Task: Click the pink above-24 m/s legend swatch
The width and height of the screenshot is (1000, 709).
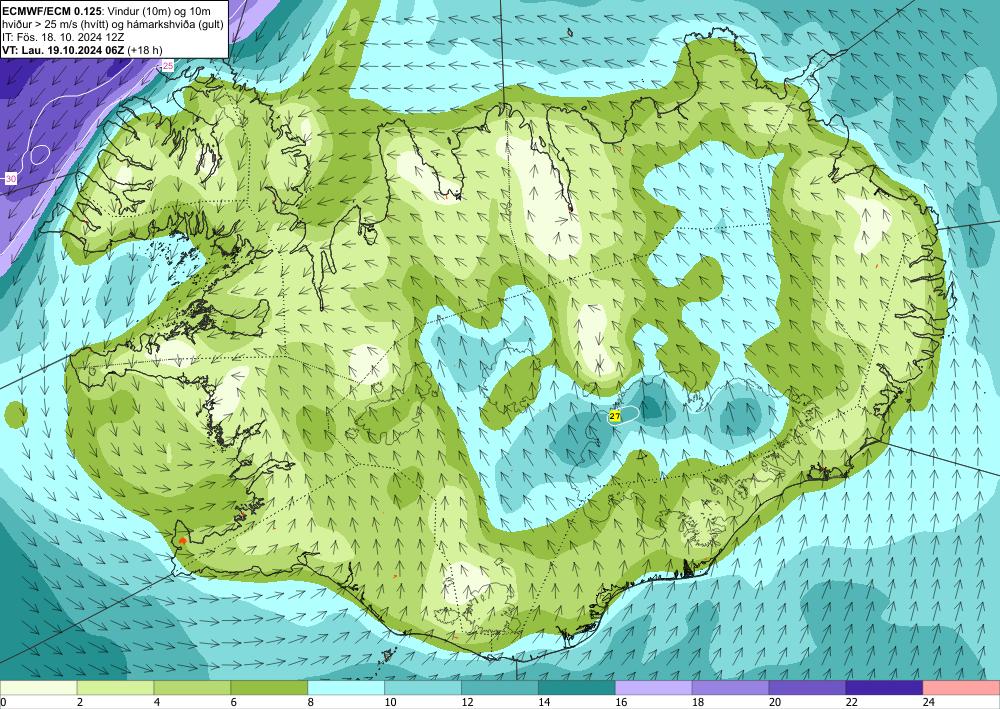Action: tap(961, 688)
